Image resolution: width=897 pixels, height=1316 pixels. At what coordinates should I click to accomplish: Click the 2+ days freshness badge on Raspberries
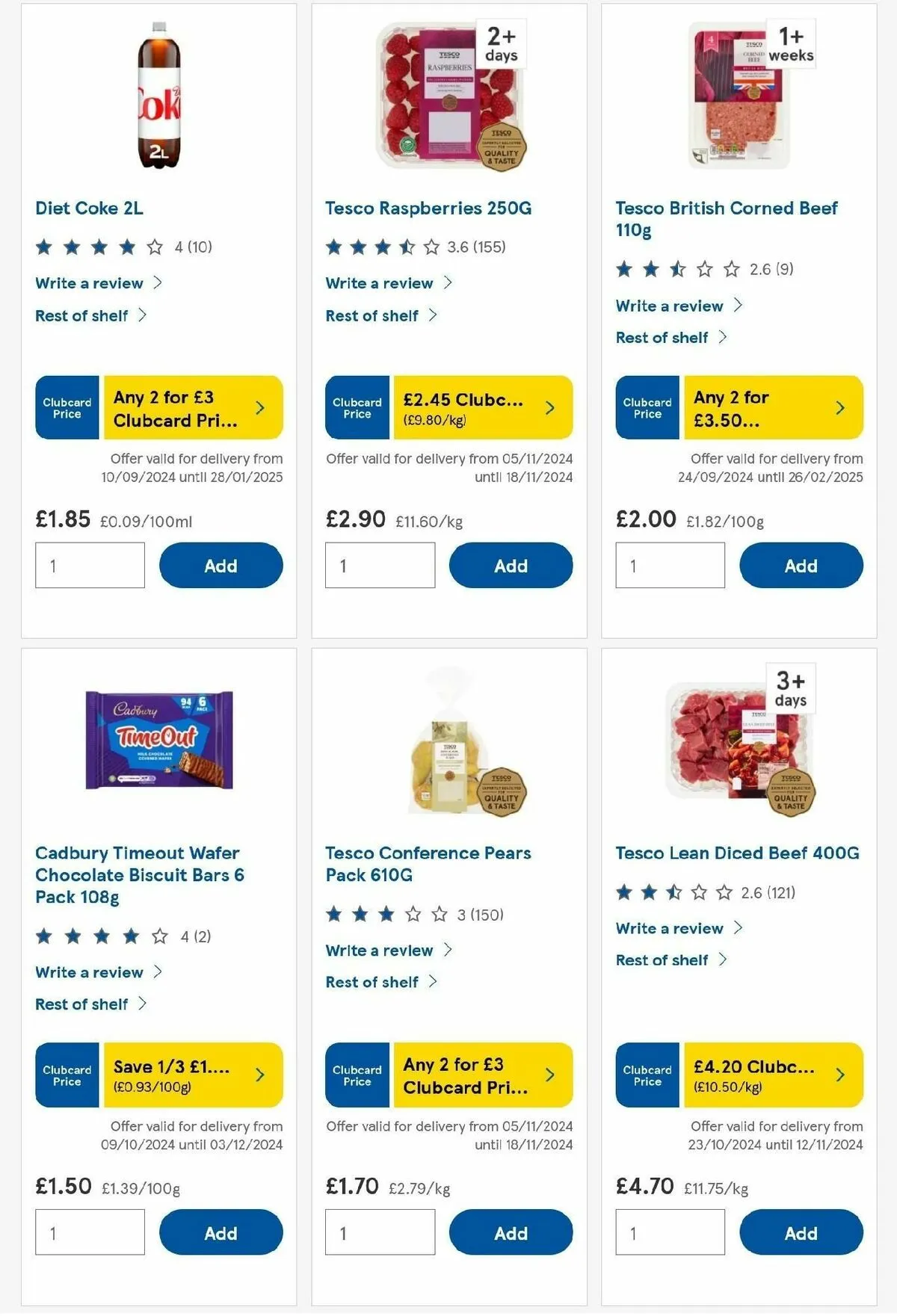[x=501, y=44]
